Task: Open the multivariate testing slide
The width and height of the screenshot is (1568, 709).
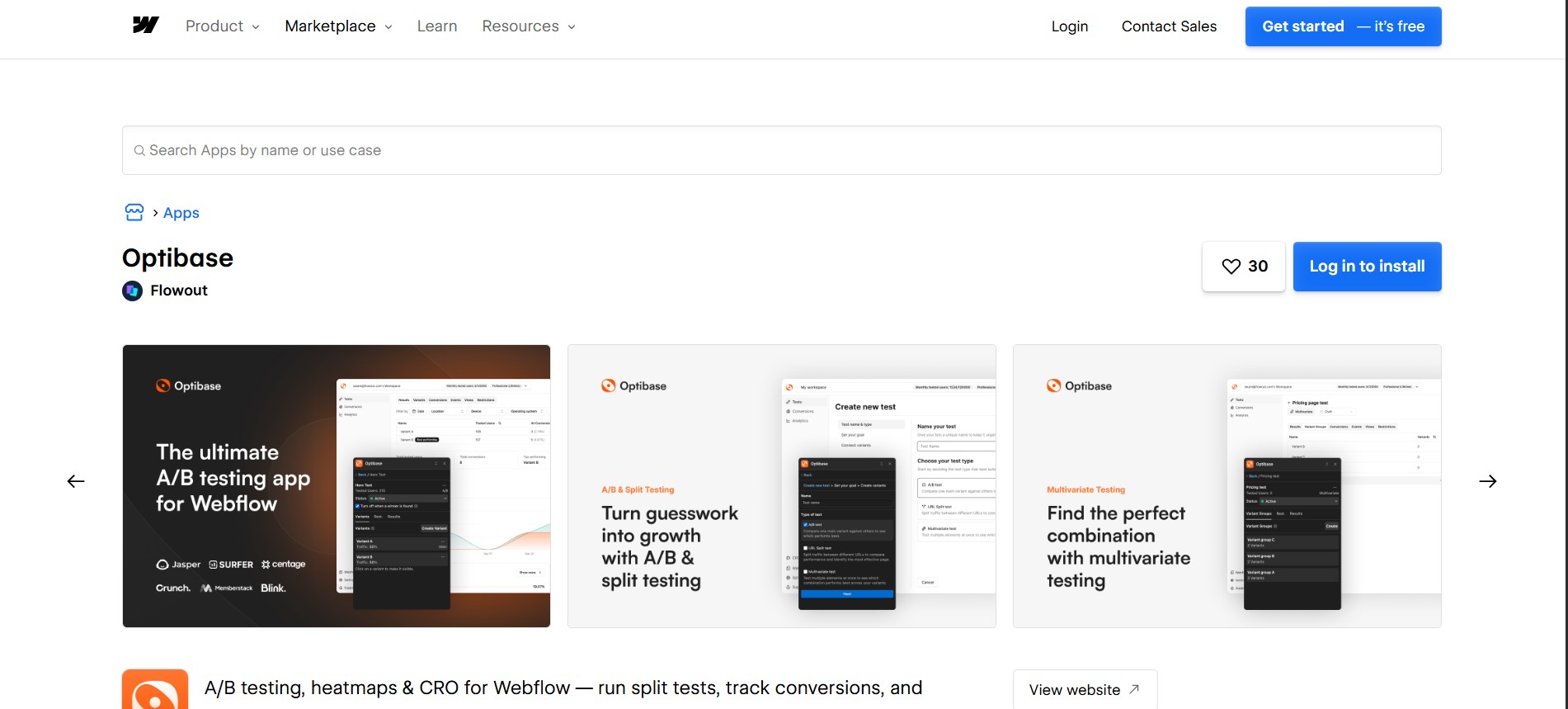Action: pos(1227,486)
